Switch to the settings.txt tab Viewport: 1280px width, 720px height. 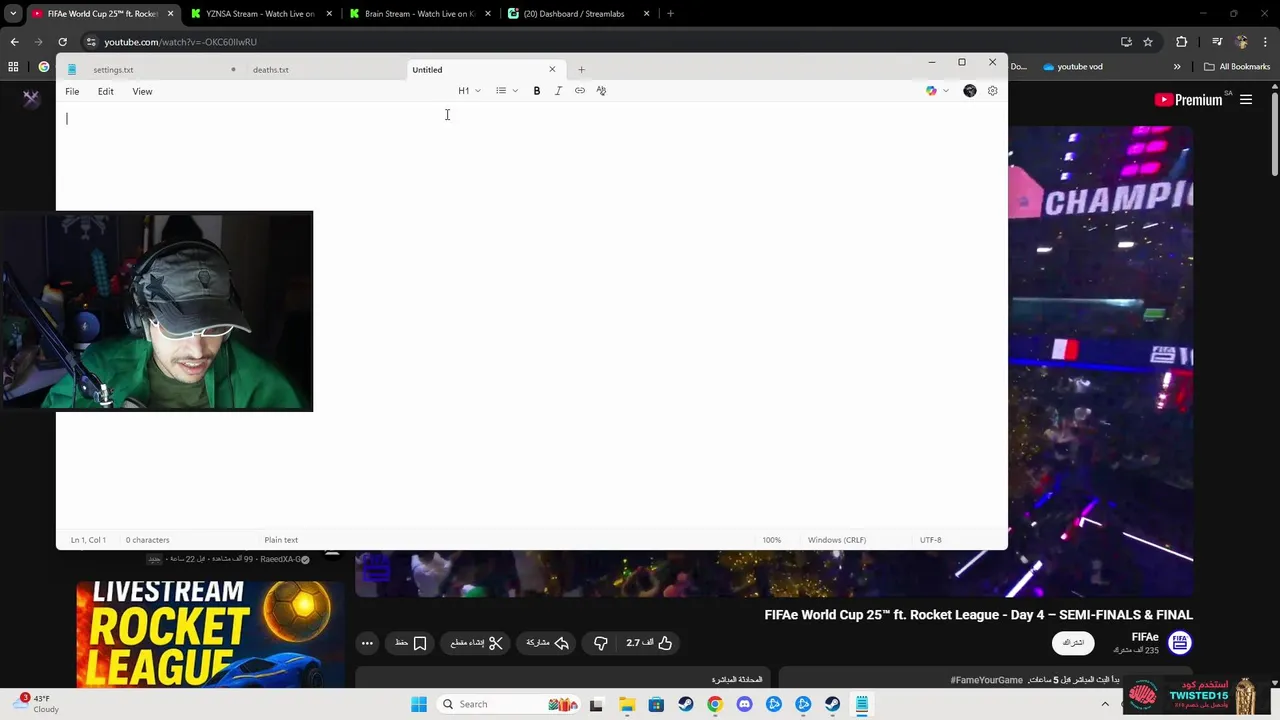click(150, 70)
